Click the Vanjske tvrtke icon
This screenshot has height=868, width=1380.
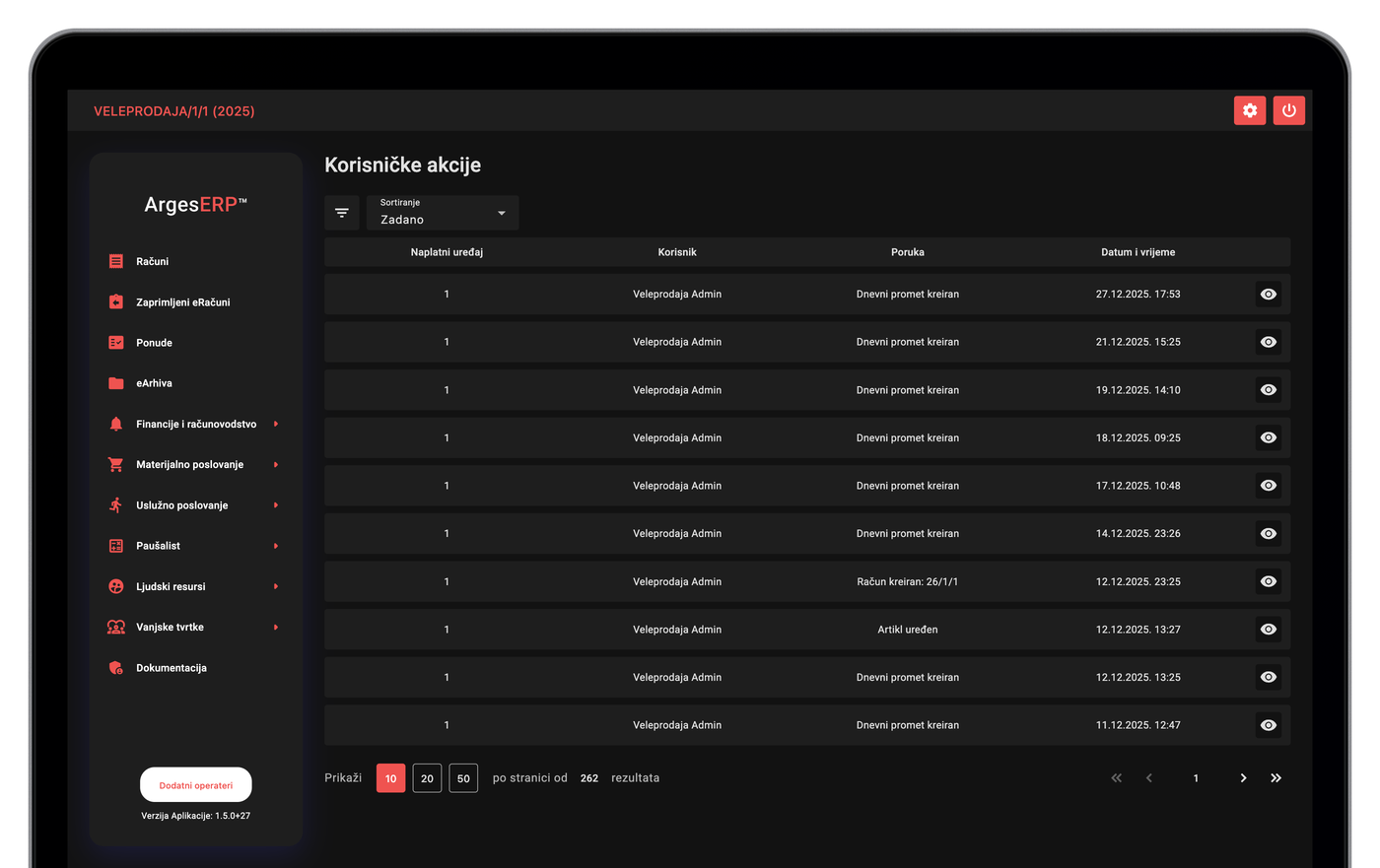tap(116, 627)
